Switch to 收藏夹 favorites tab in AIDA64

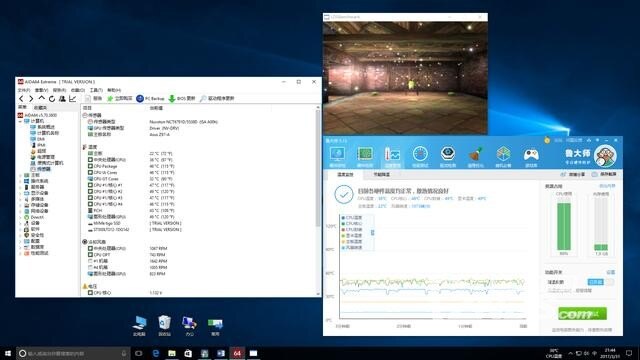pyautogui.click(x=40, y=107)
